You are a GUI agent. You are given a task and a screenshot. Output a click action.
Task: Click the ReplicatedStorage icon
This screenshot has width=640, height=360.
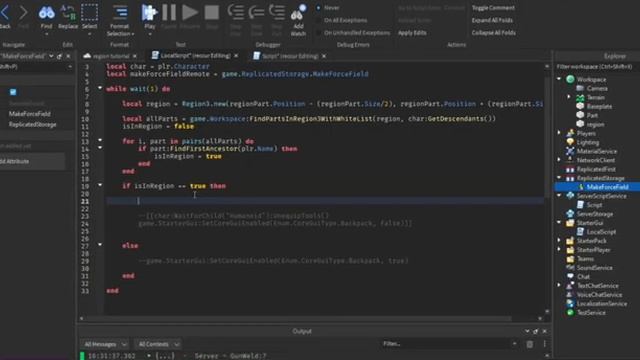pyautogui.click(x=570, y=178)
